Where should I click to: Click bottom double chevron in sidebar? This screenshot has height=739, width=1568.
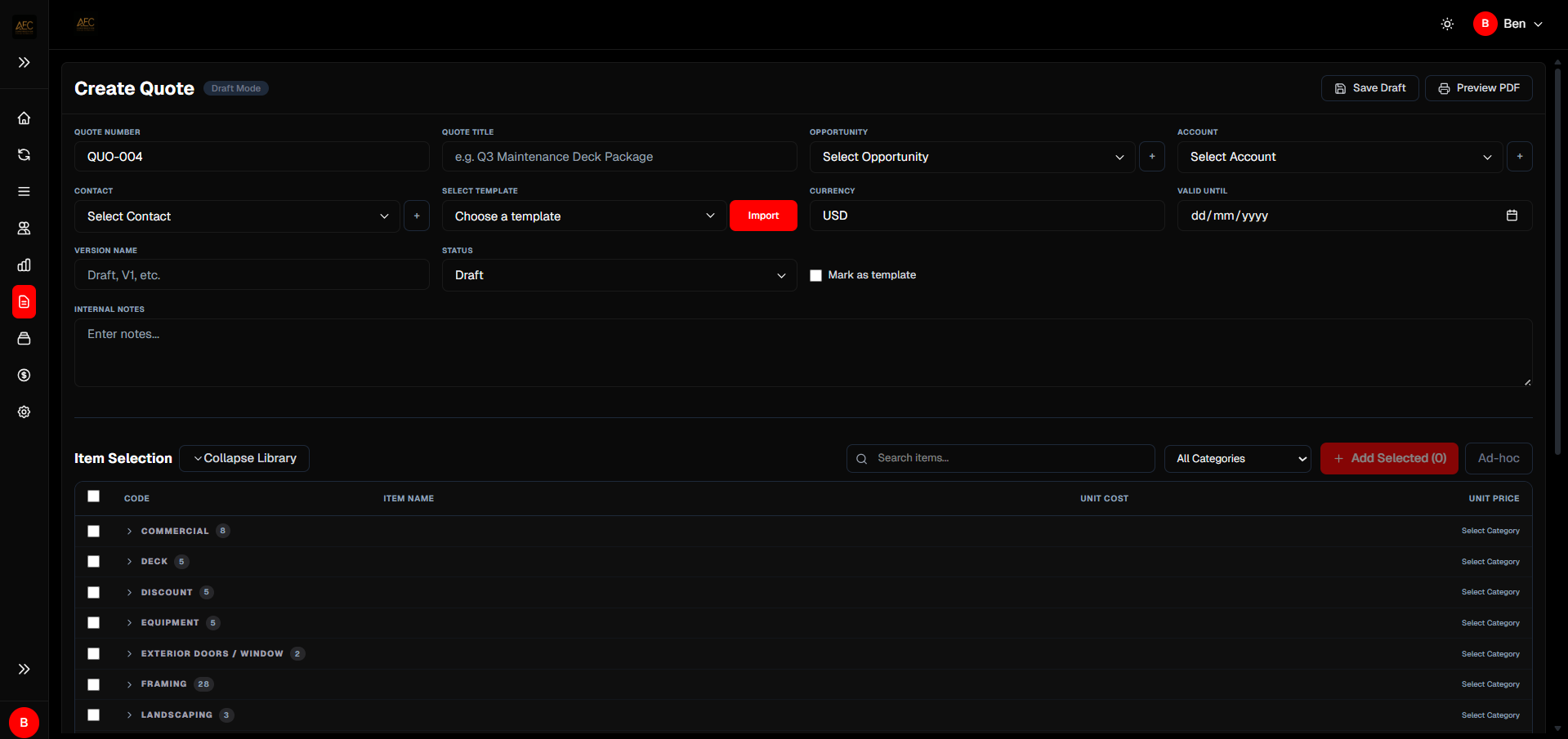(x=24, y=670)
